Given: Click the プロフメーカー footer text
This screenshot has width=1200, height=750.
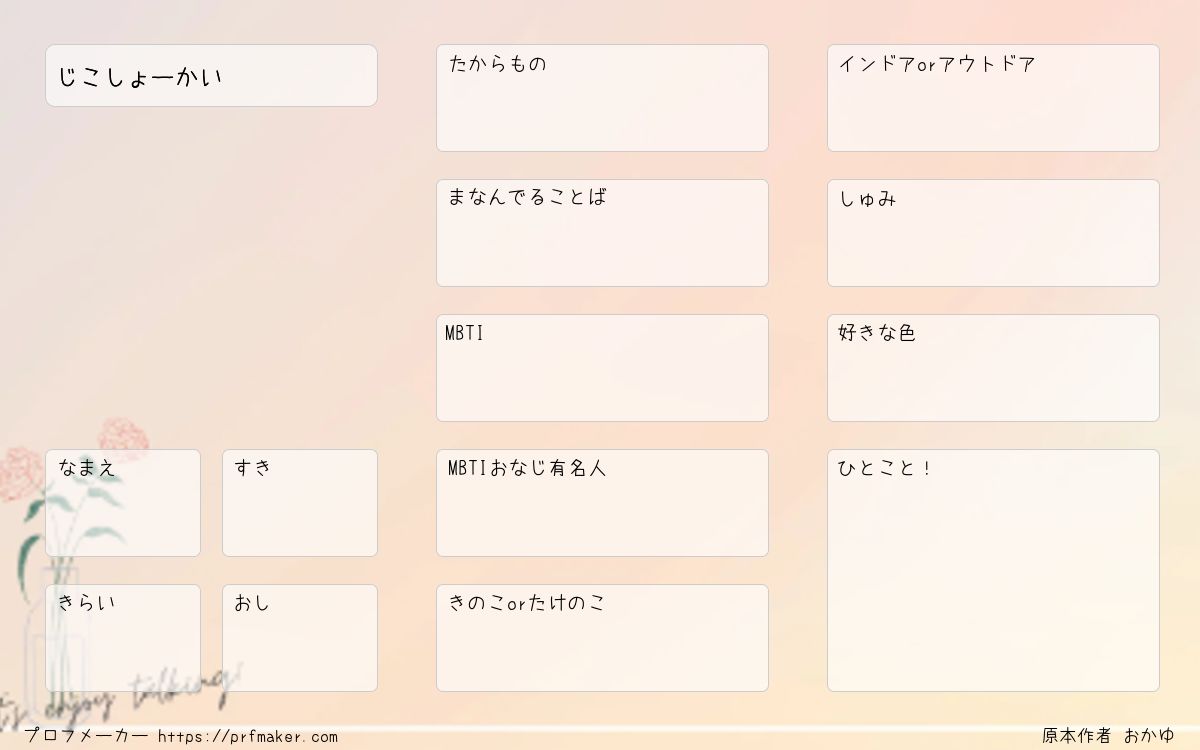Looking at the screenshot, I should point(86,737).
